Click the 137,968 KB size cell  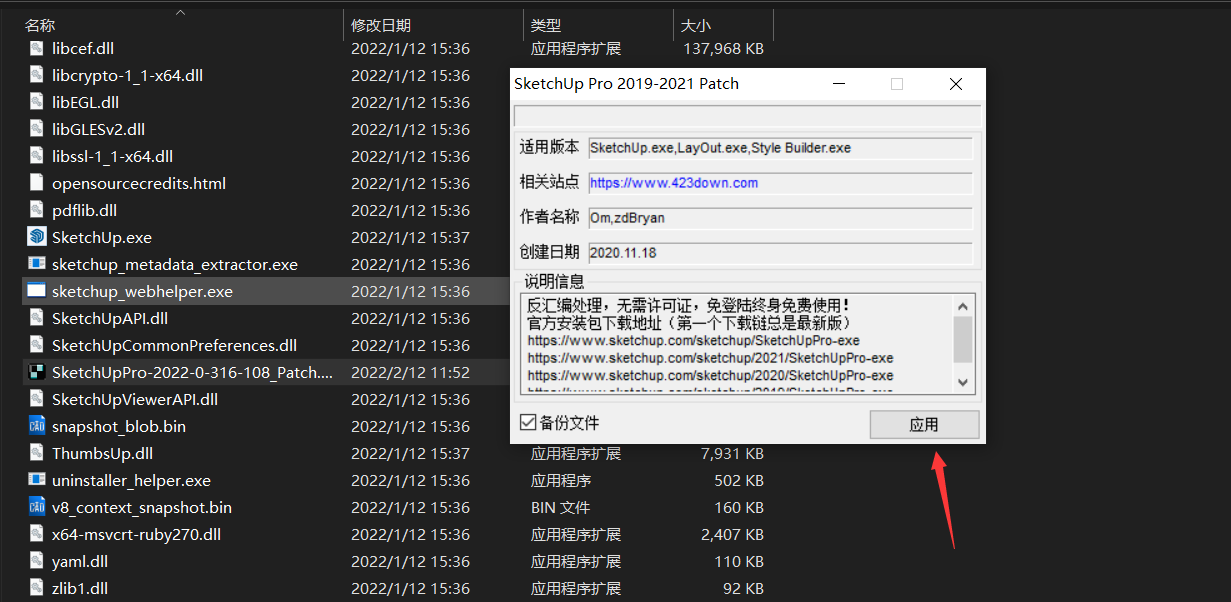(723, 48)
